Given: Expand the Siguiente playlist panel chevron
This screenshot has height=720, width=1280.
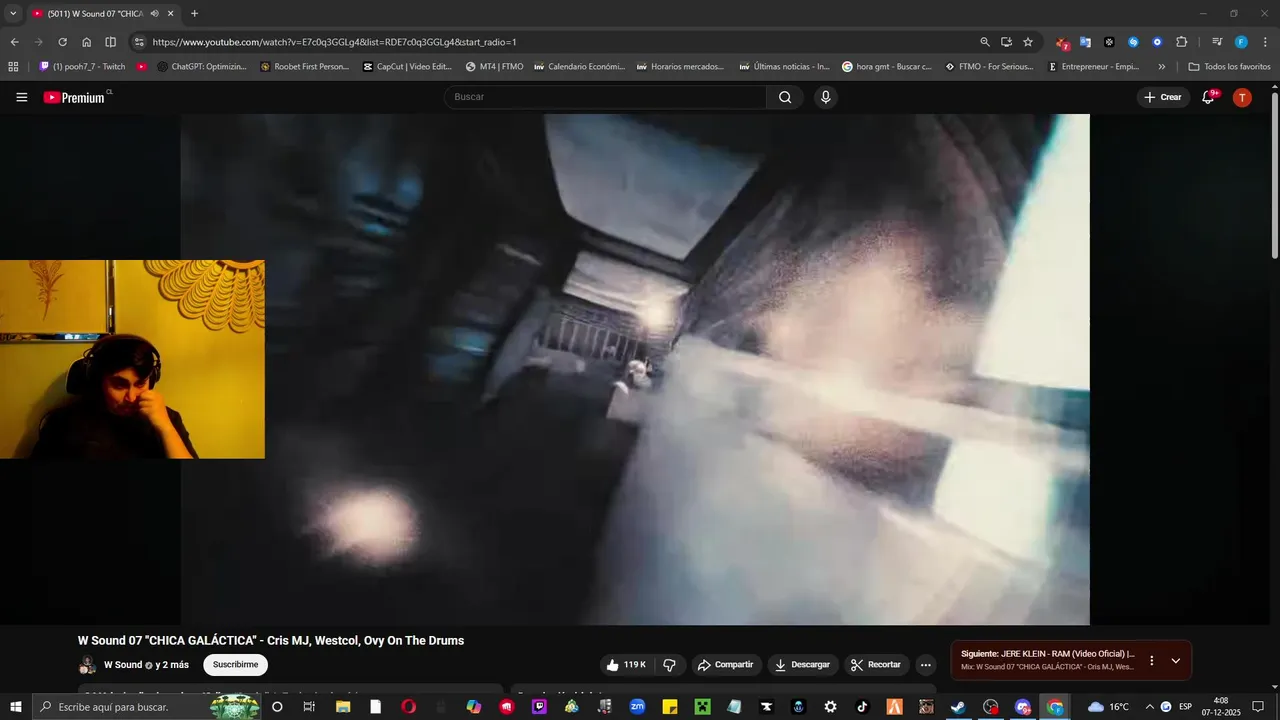Looking at the screenshot, I should point(1176,660).
